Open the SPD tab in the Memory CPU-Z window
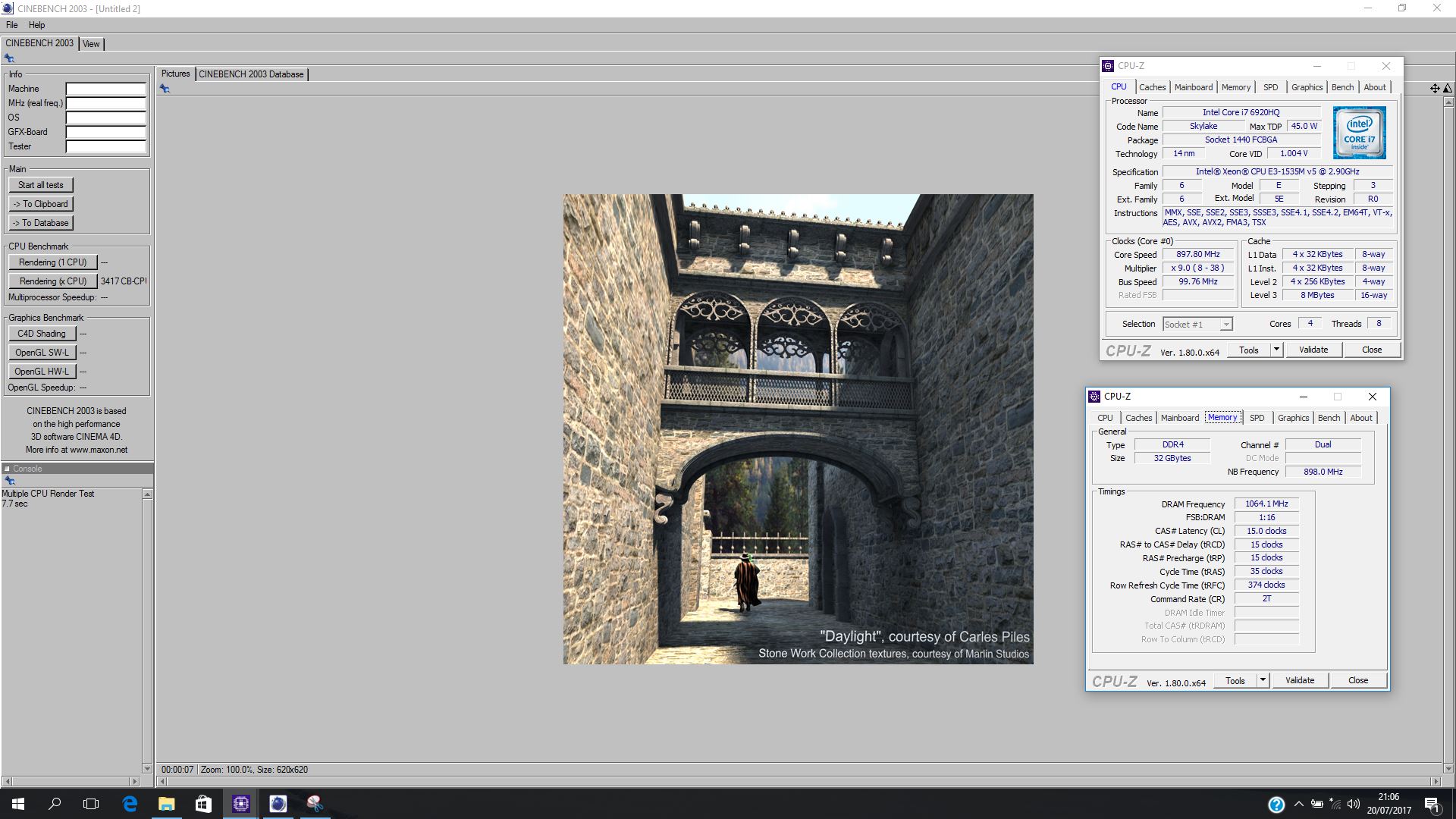 pyautogui.click(x=1257, y=418)
